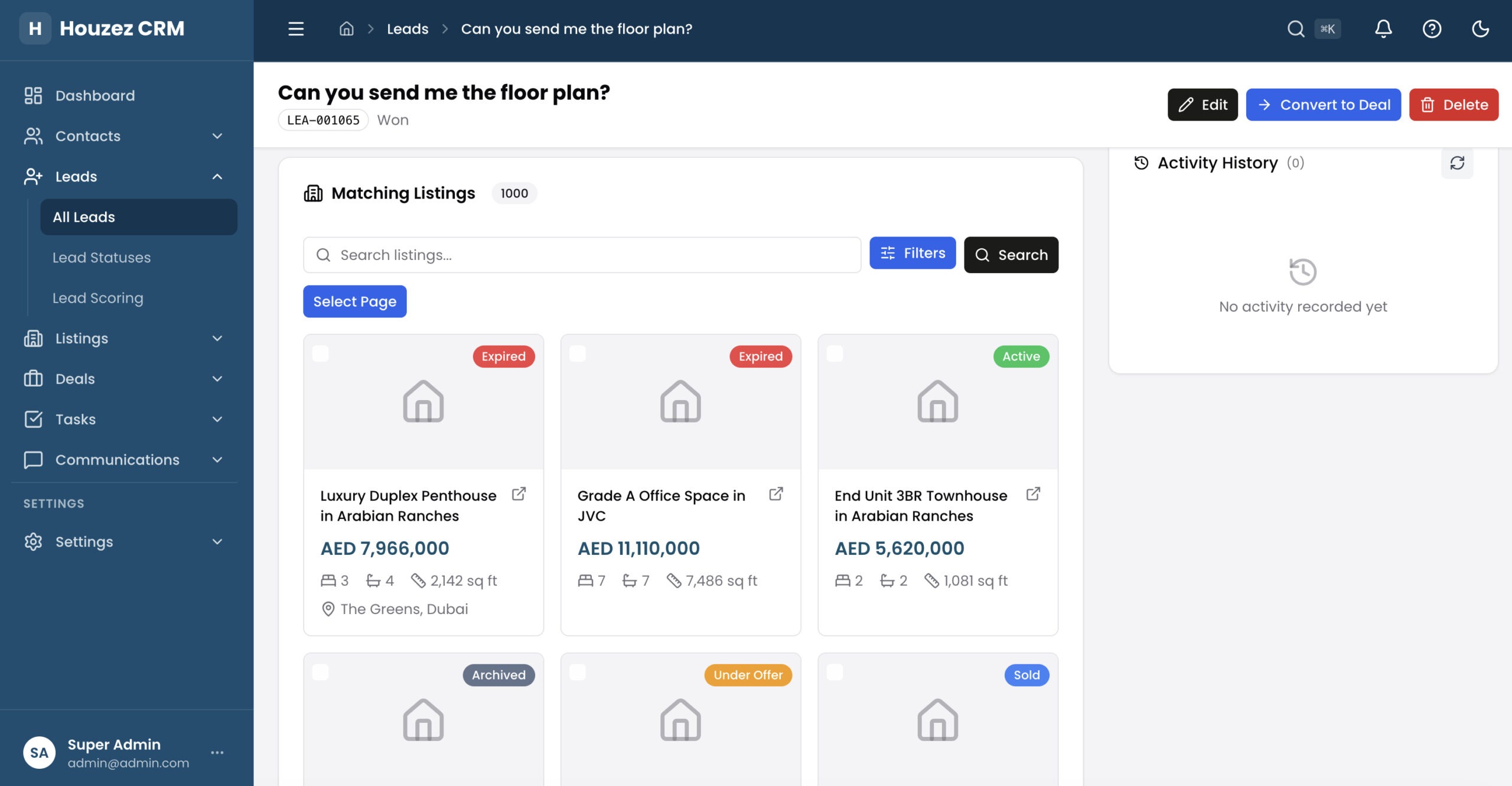The height and width of the screenshot is (786, 1512).
Task: Open global search with the magnifier icon
Action: coord(1296,28)
